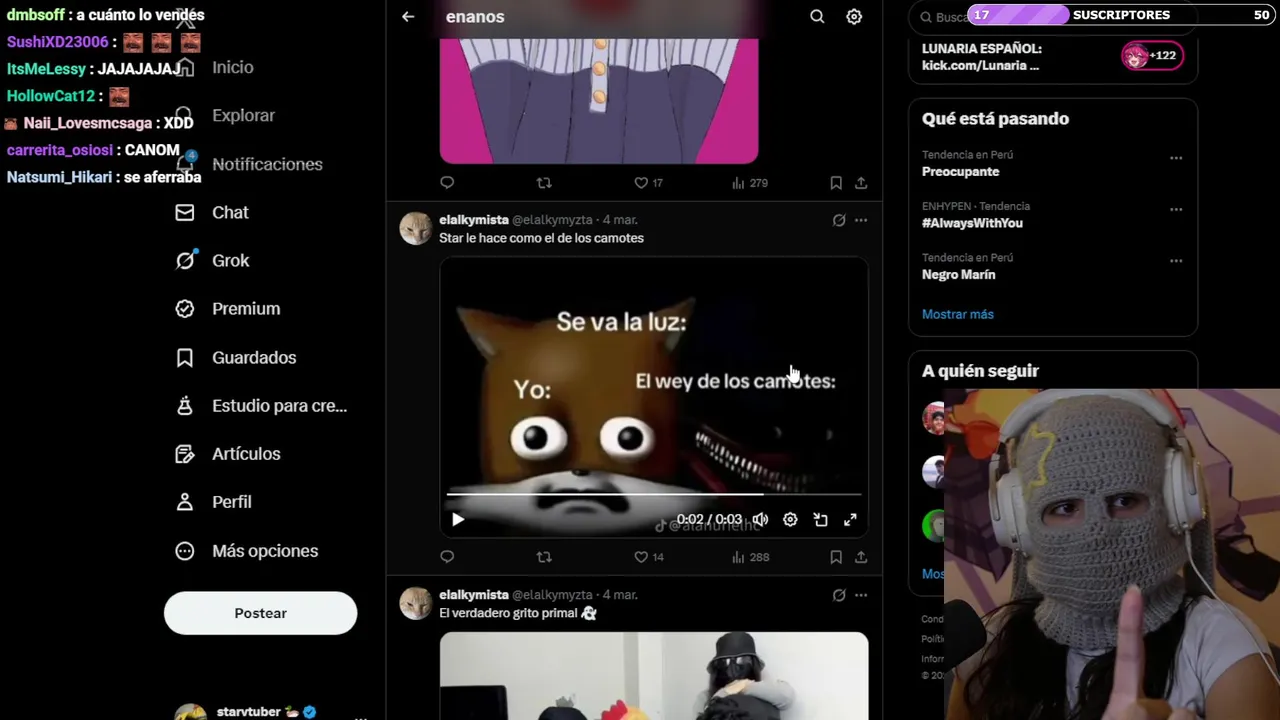The image size is (1280, 720).
Task: Seek on the video progress bar
Action: (653, 494)
